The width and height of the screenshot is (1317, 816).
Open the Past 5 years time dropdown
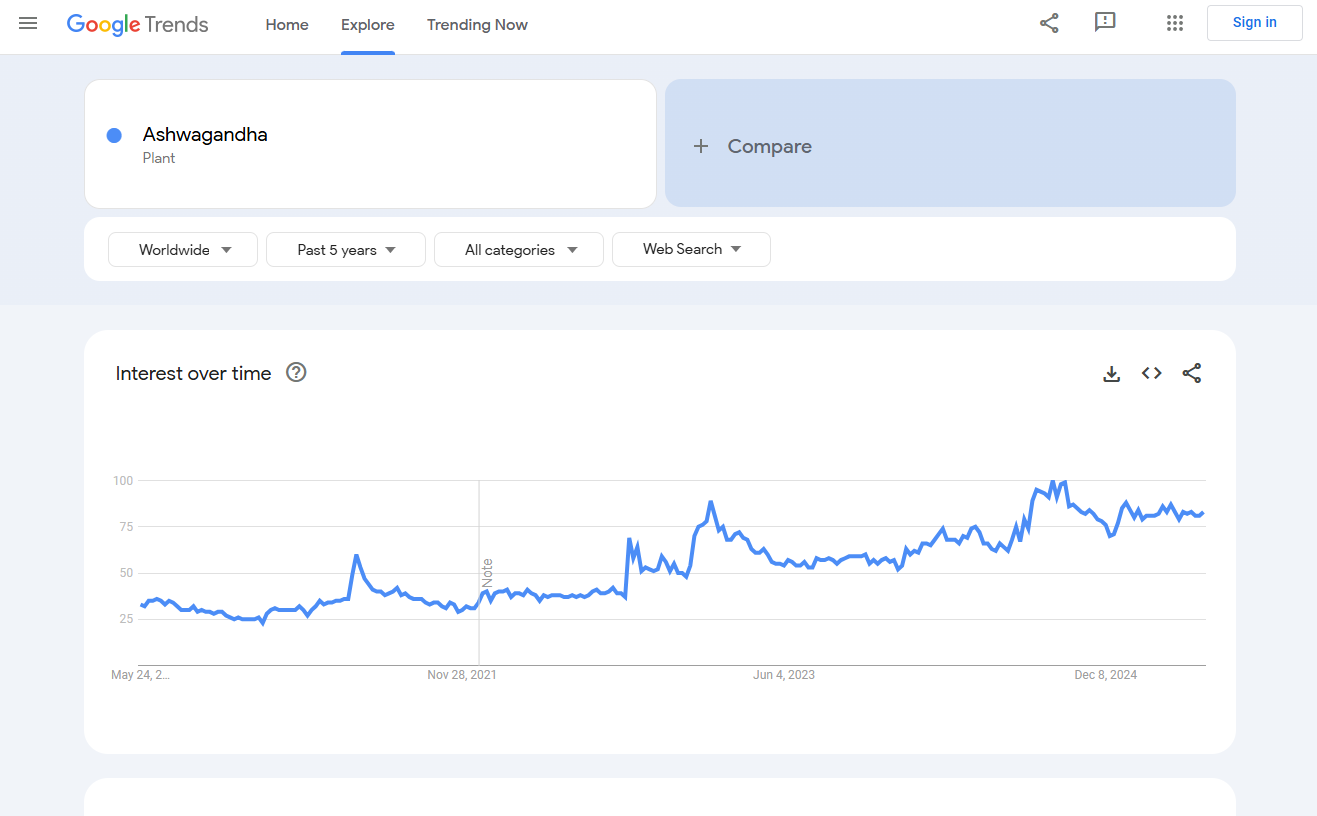(x=346, y=250)
